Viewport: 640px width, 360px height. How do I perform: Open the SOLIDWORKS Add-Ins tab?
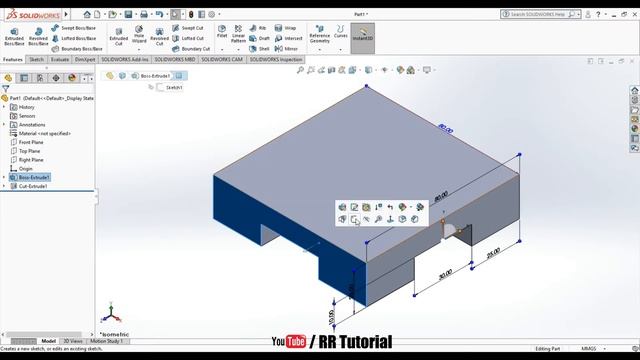125,60
